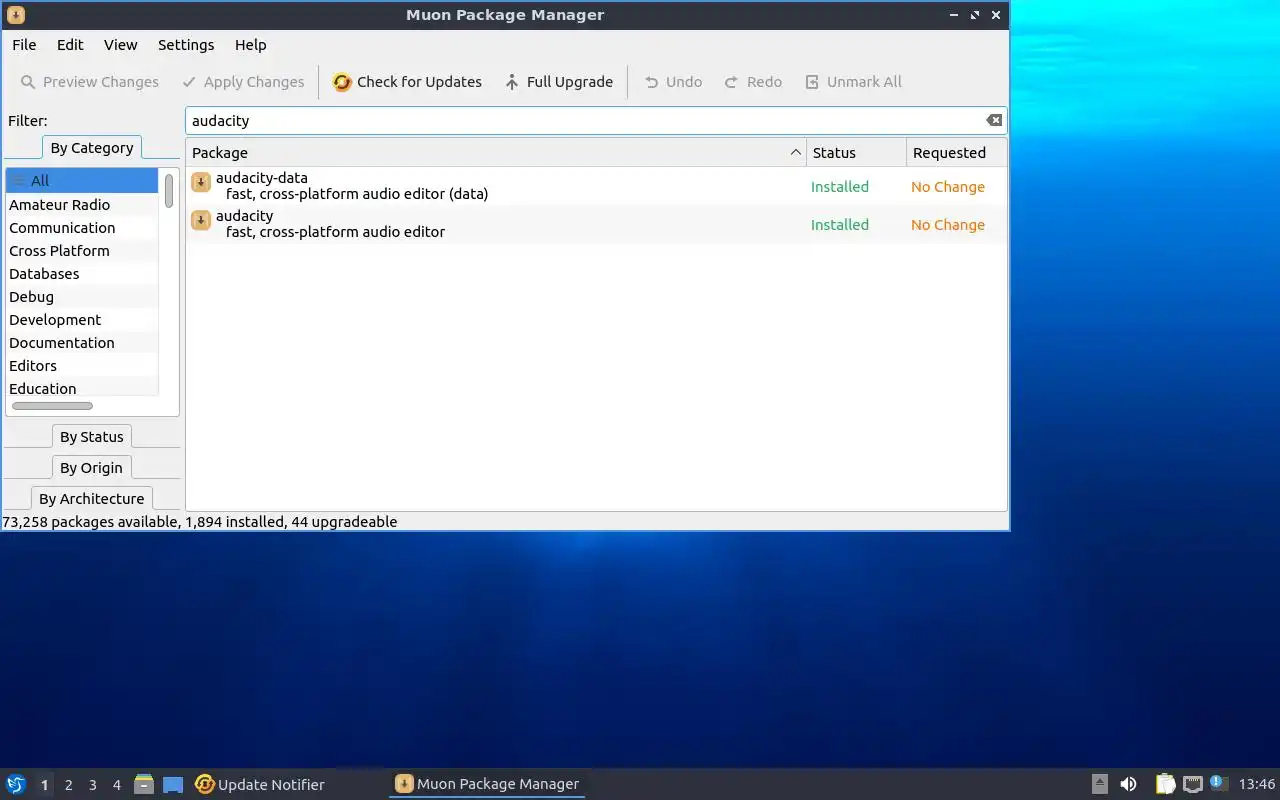The width and height of the screenshot is (1280, 800).
Task: Open the file manager taskbar icon
Action: pos(144,785)
